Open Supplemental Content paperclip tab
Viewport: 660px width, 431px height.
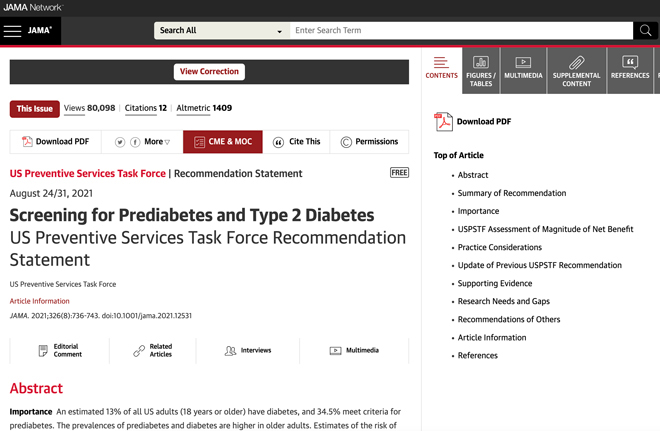coord(577,71)
